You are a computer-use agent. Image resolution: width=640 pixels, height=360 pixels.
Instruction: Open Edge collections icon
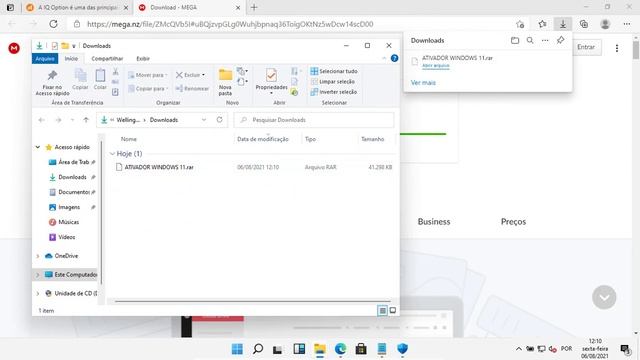click(x=584, y=24)
